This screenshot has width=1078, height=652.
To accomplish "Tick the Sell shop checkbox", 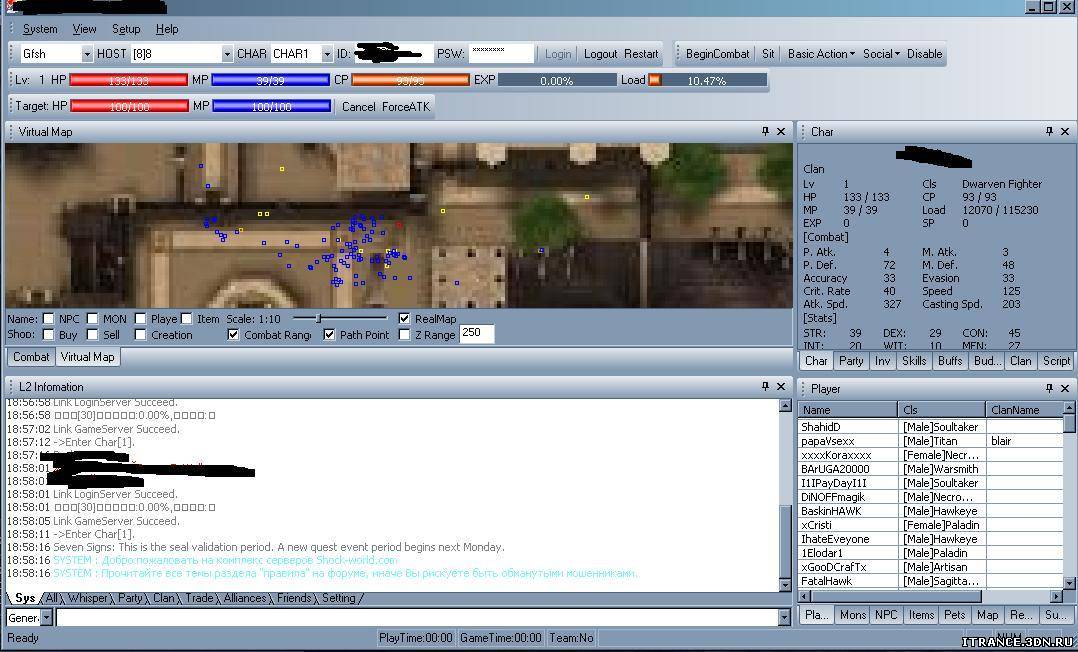I will coord(92,335).
